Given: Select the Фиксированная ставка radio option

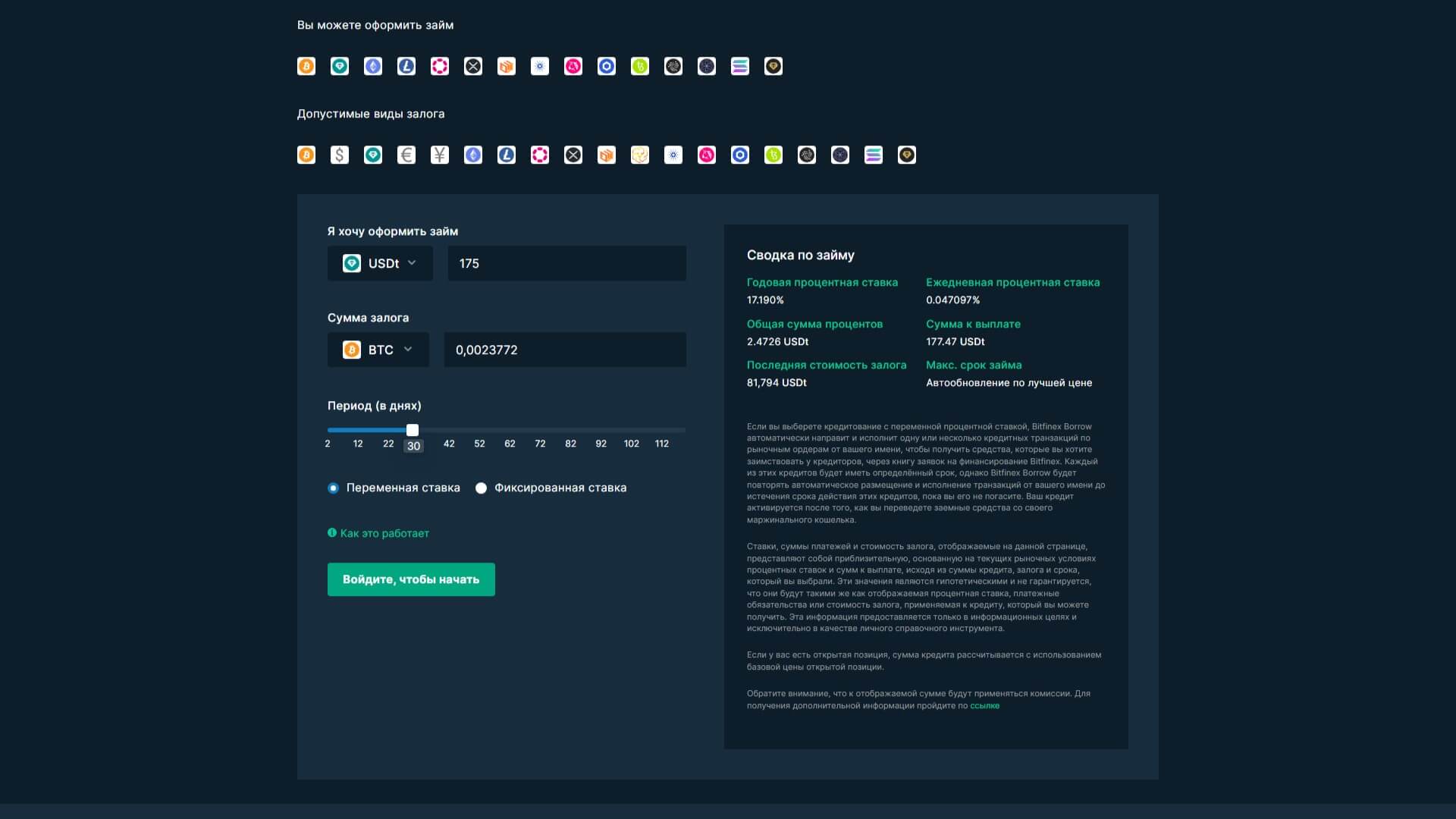Looking at the screenshot, I should 481,488.
